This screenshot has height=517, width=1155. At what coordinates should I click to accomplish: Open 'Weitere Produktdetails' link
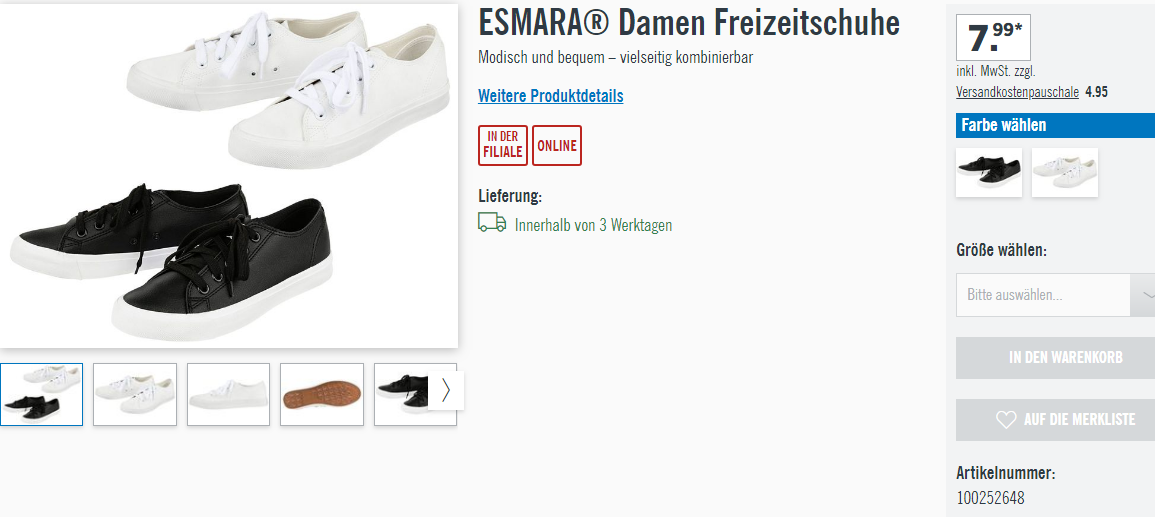pos(550,96)
